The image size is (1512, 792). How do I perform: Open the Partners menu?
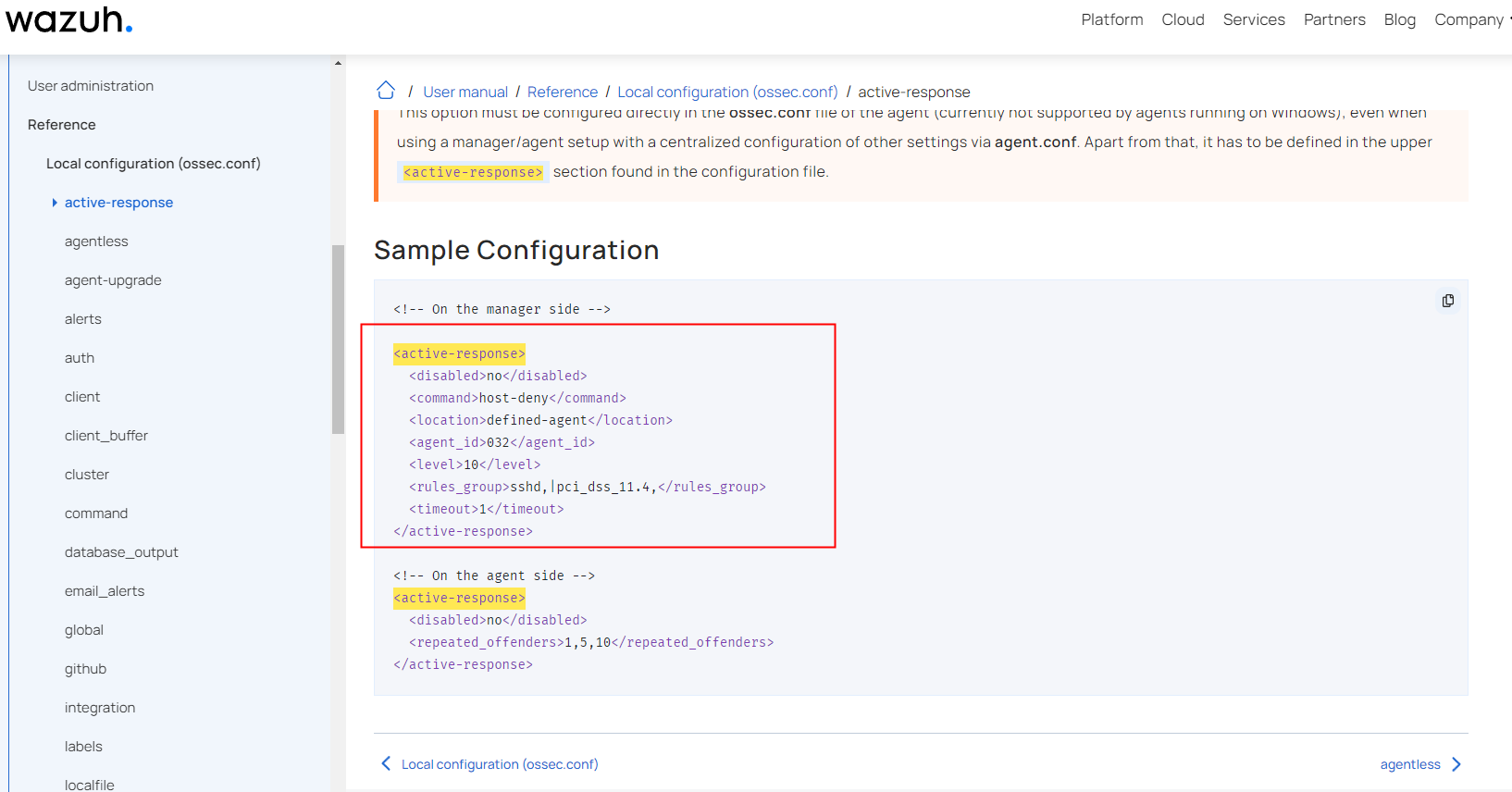point(1334,19)
